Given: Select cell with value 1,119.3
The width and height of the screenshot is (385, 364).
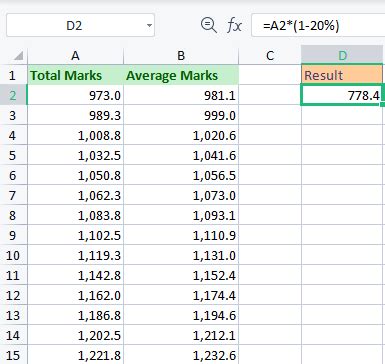Looking at the screenshot, I should tap(75, 255).
